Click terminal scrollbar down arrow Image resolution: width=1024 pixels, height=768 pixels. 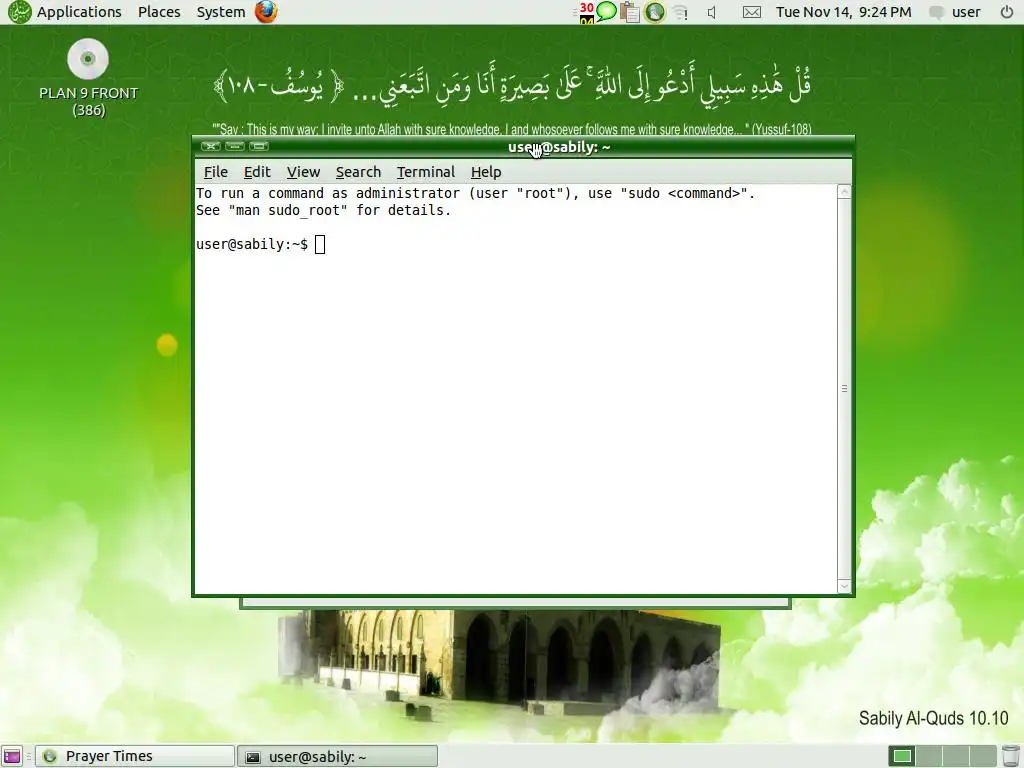click(844, 586)
